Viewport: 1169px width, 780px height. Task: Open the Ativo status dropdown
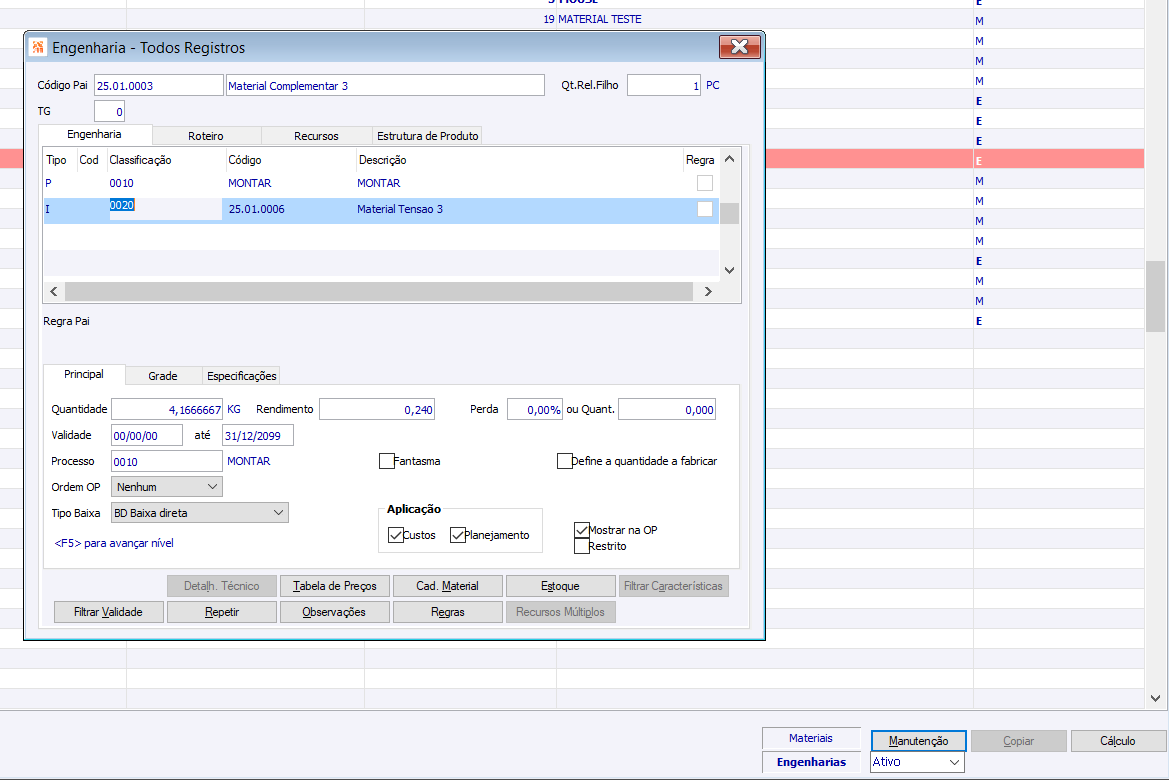917,762
